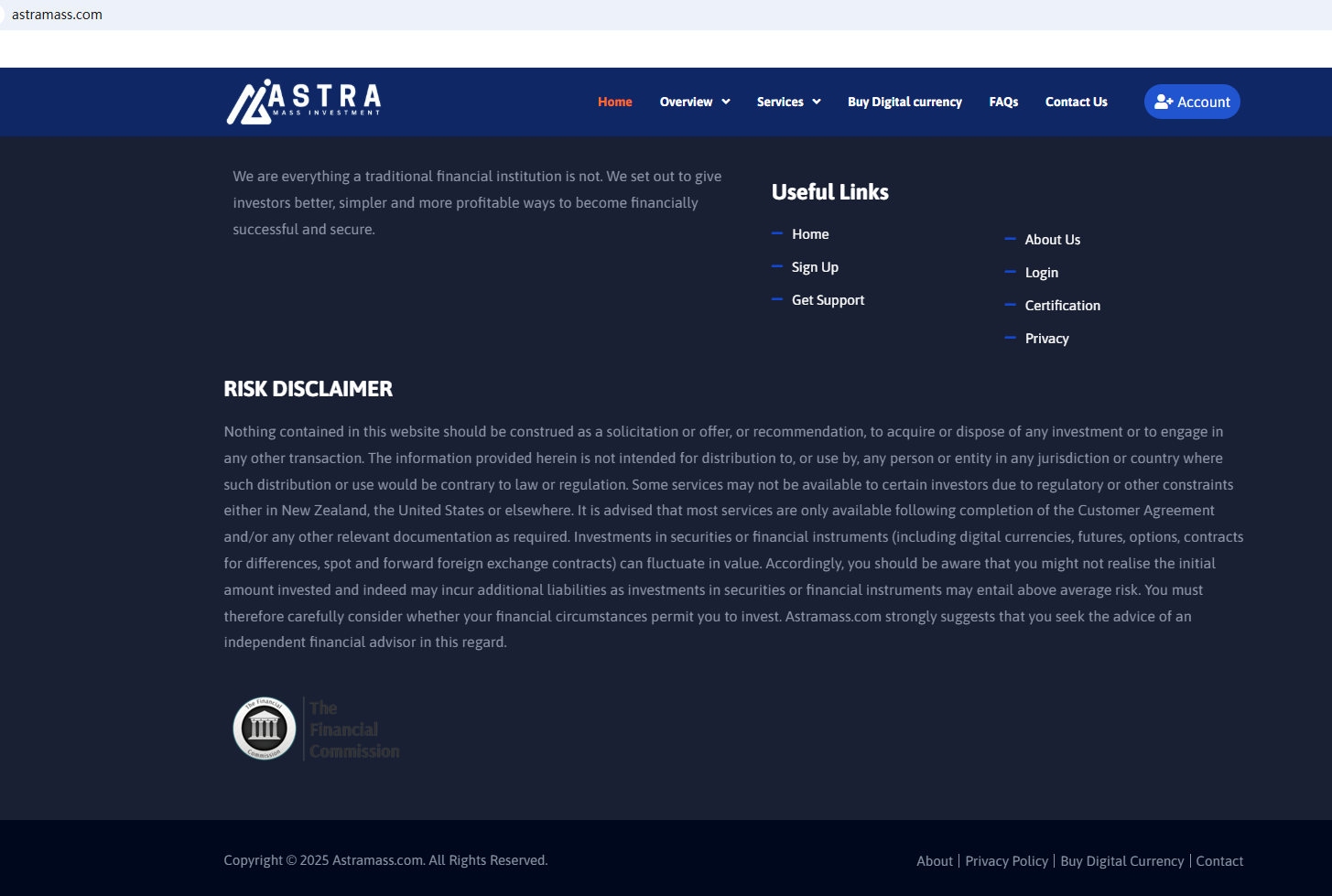The image size is (1332, 896).
Task: Expand the Overview dropdown chevron
Action: pos(726,102)
